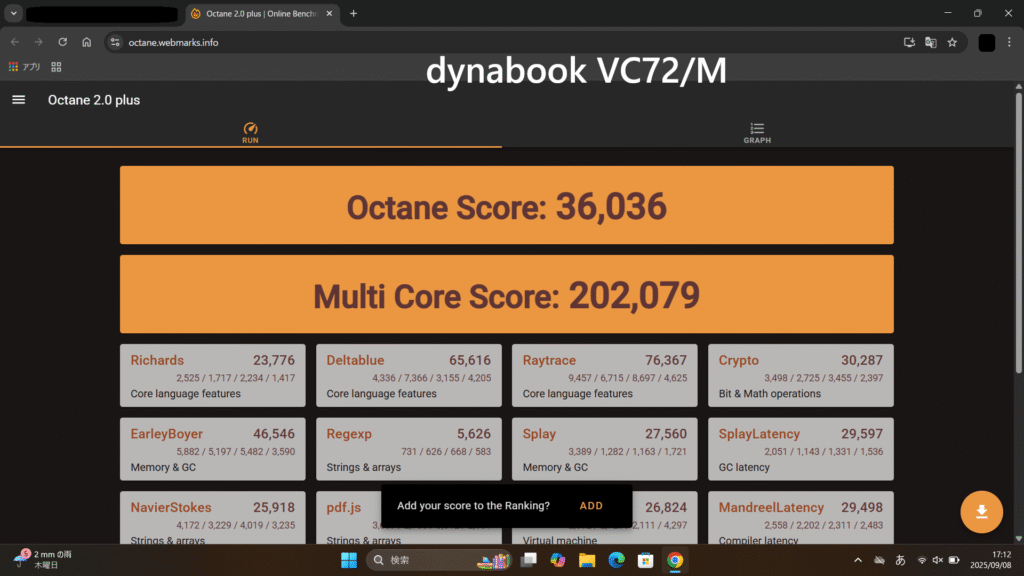
Task: Open the weather widget showing 2 mm rain
Action: pos(43,560)
